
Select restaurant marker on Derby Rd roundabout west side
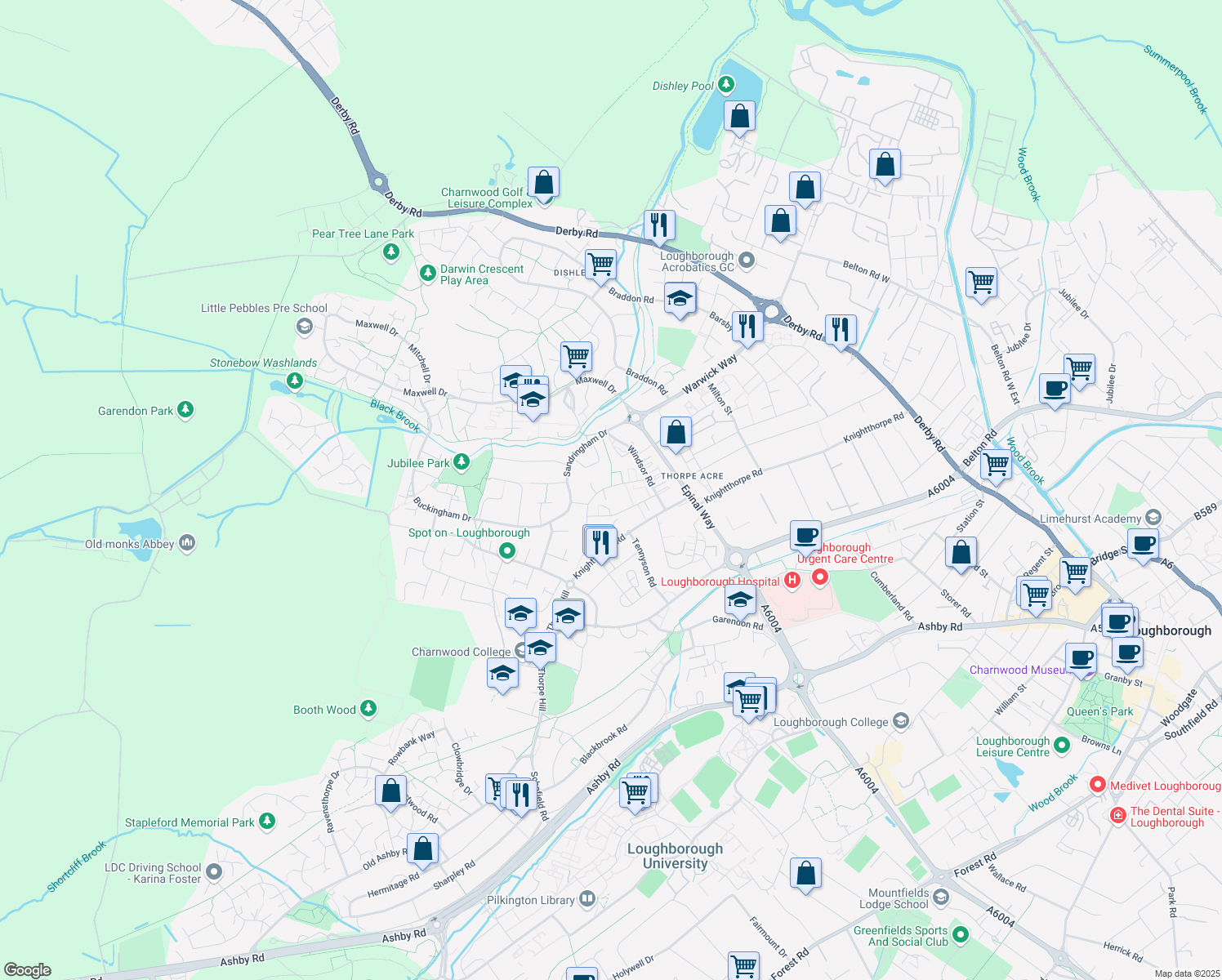click(x=747, y=327)
